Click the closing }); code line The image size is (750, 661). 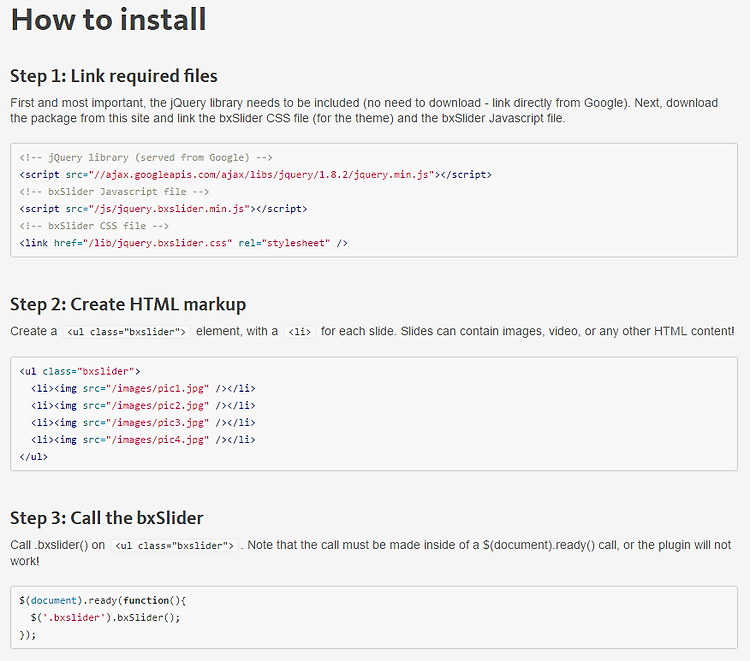pyautogui.click(x=28, y=635)
